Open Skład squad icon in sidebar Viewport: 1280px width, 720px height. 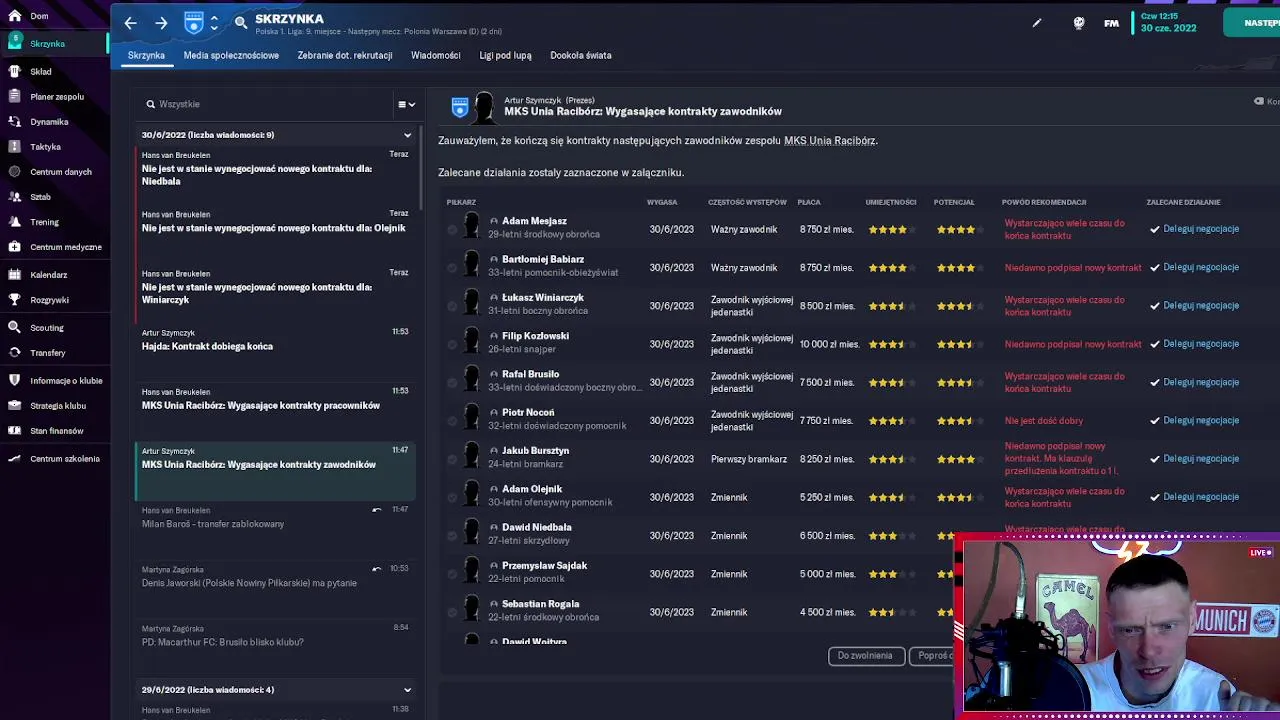pyautogui.click(x=14, y=71)
